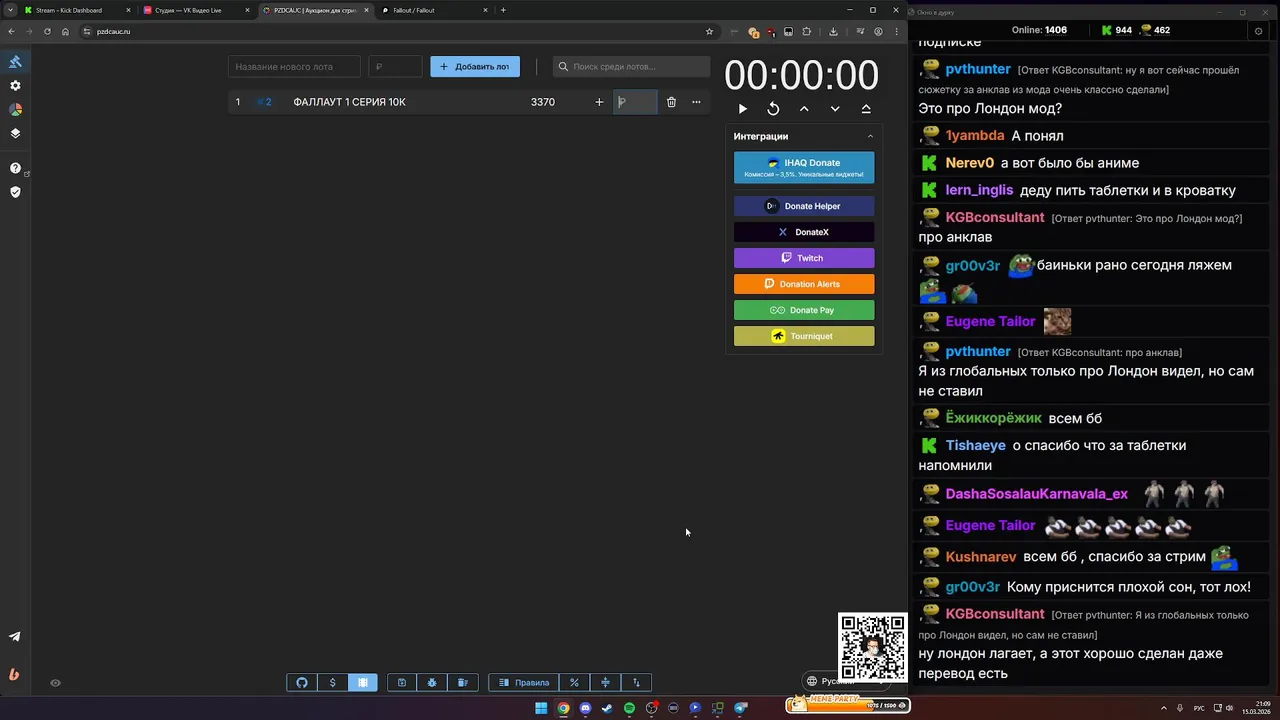
Task: Click the double up chevron under timer
Action: click(x=866, y=109)
